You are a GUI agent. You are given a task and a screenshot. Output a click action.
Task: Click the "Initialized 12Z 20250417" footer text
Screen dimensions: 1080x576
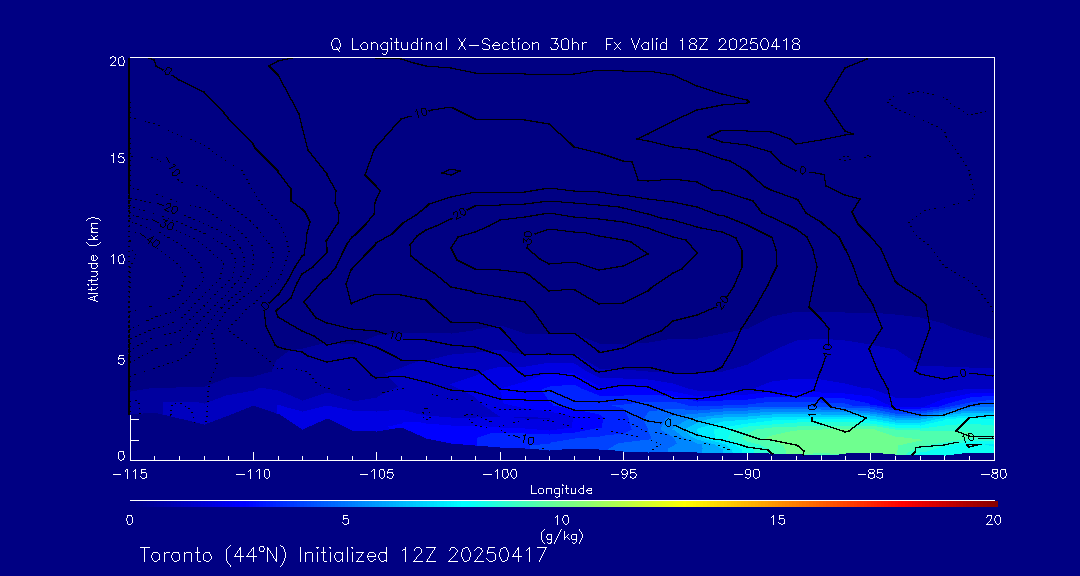[422, 555]
